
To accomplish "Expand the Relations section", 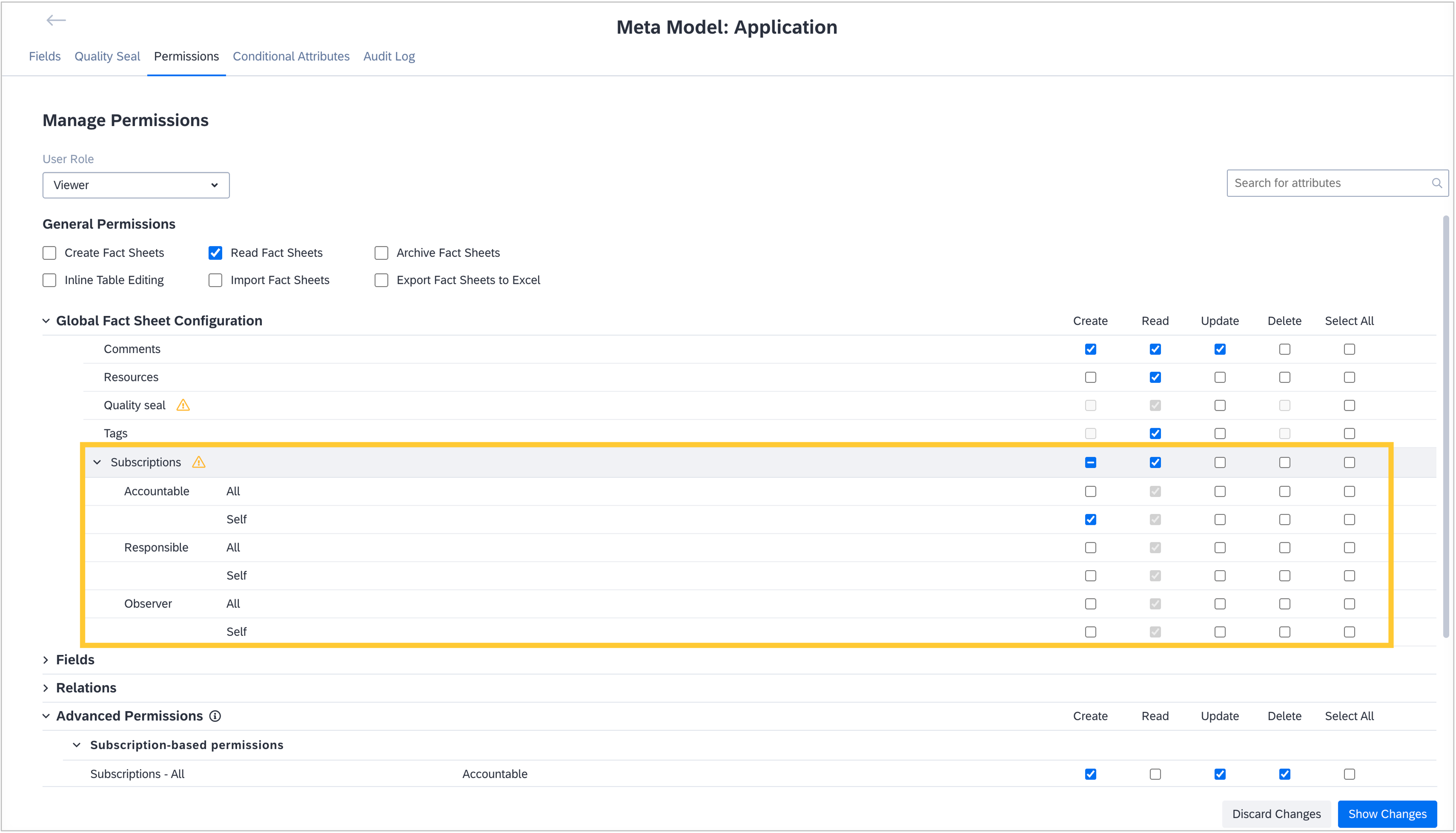I will pos(46,688).
